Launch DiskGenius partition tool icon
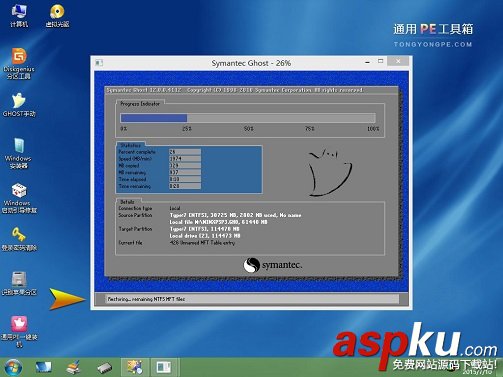This screenshot has width=503, height=377. click(x=19, y=63)
